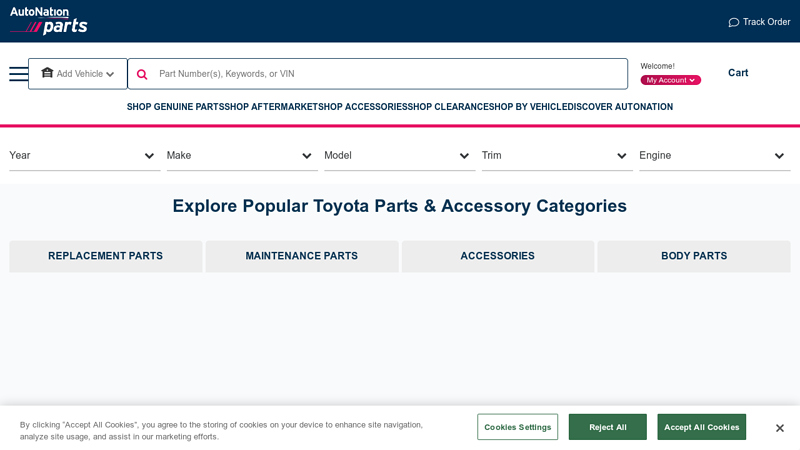Image resolution: width=800 pixels, height=450 pixels.
Task: Click Accept All Cookies button
Action: [x=702, y=427]
